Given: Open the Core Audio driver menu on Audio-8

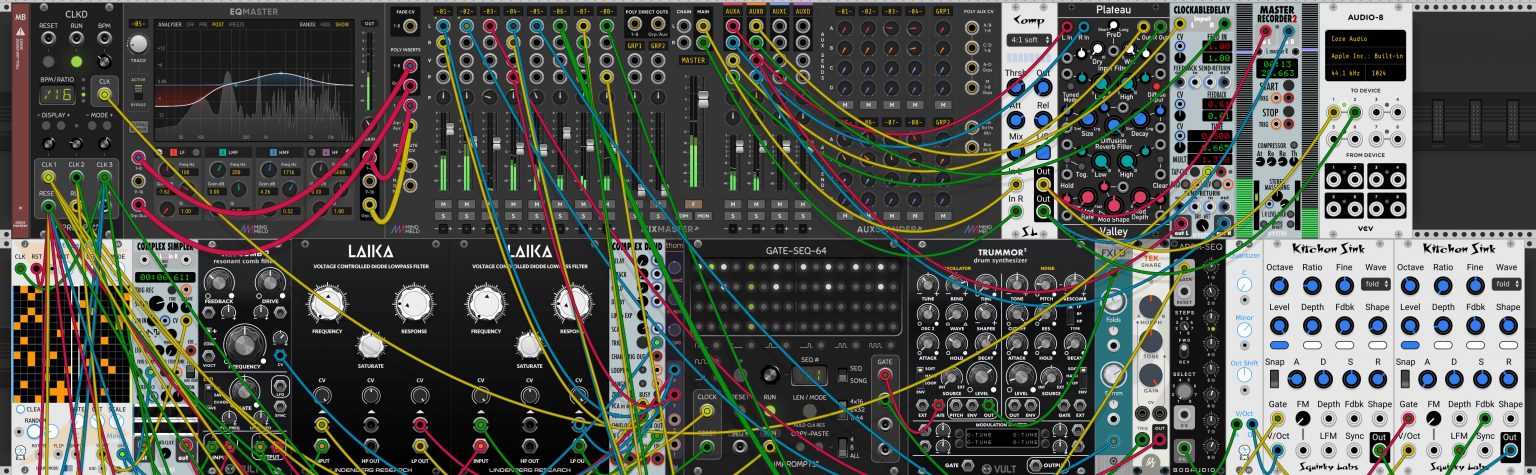Looking at the screenshot, I should (x=1367, y=39).
